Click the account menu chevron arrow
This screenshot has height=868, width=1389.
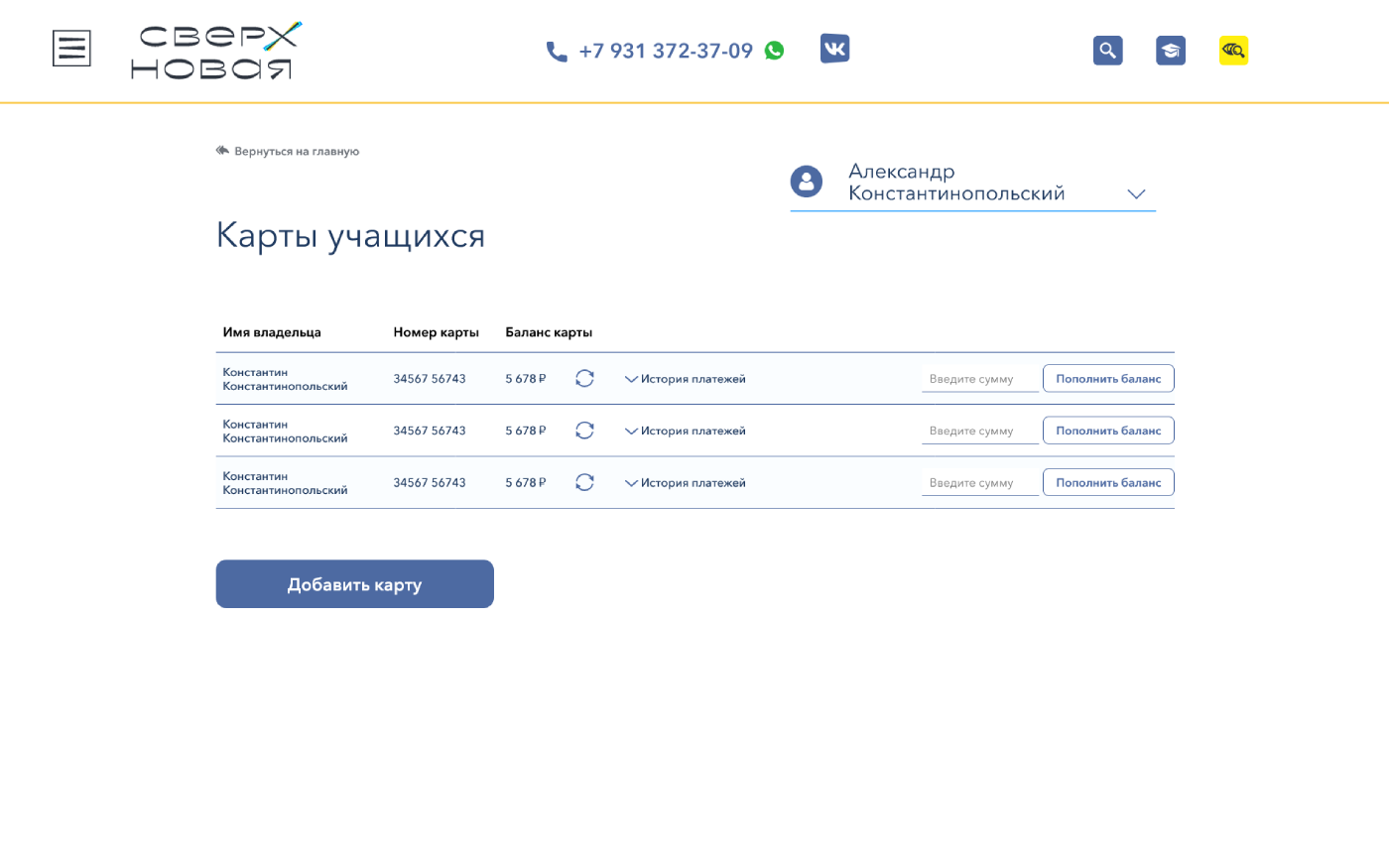point(1137,194)
